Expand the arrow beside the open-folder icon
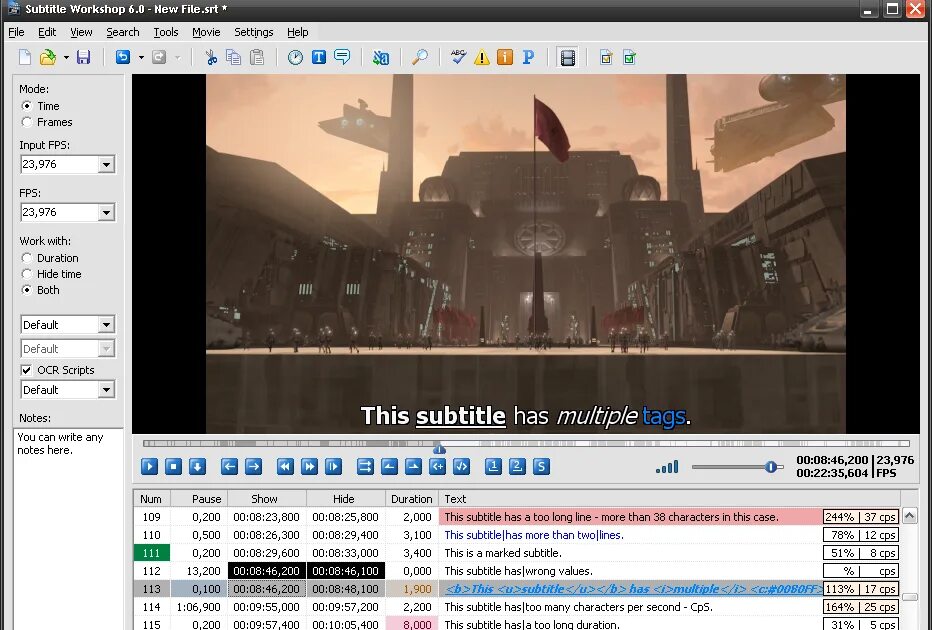Viewport: 932px width, 630px height. [66, 58]
